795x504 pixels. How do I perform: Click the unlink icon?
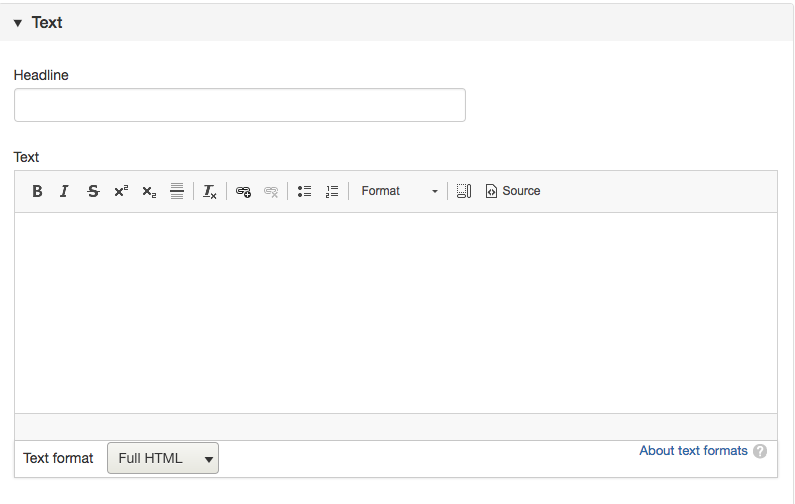pyautogui.click(x=271, y=191)
